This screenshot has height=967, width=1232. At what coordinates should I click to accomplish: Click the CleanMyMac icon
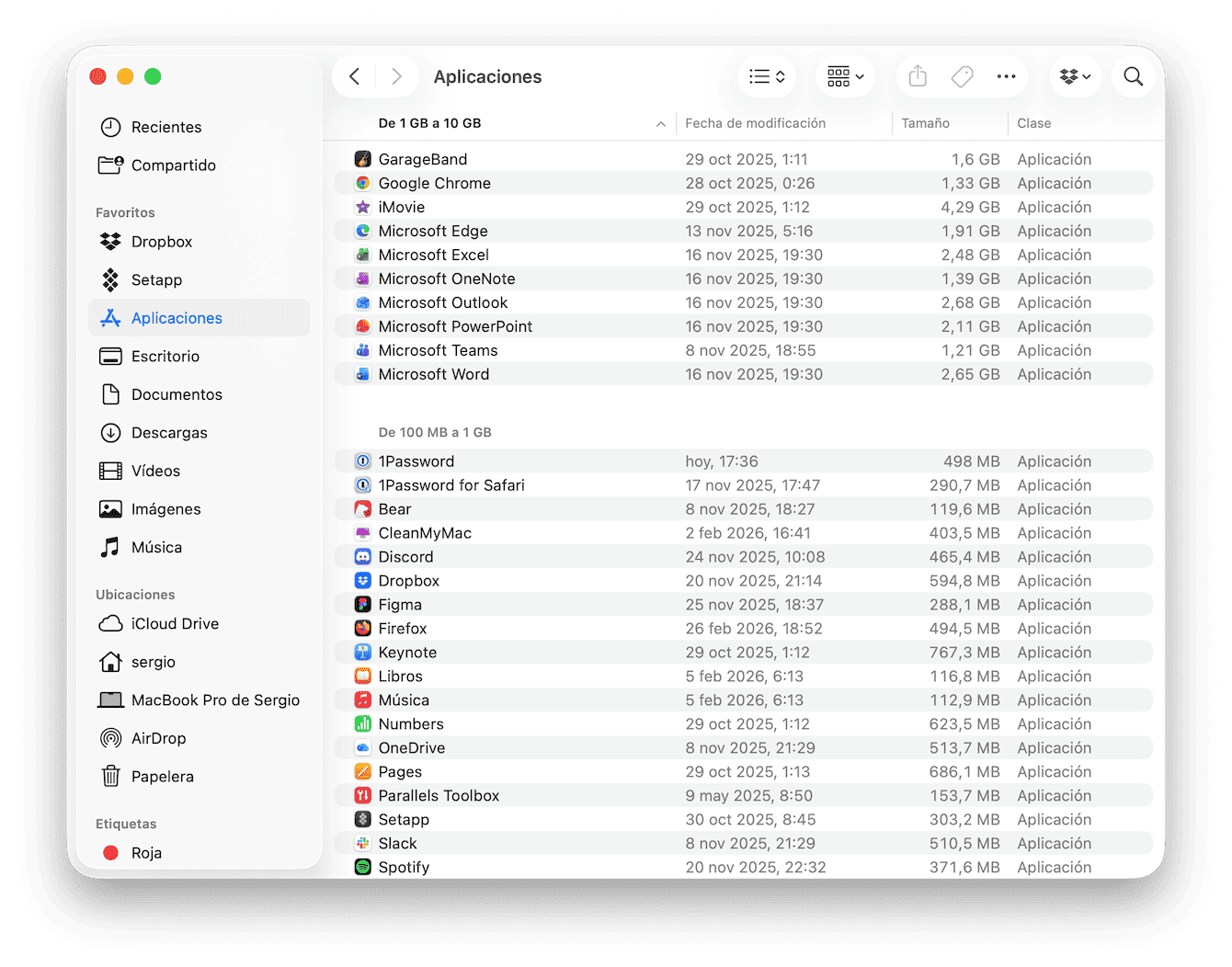pos(363,533)
